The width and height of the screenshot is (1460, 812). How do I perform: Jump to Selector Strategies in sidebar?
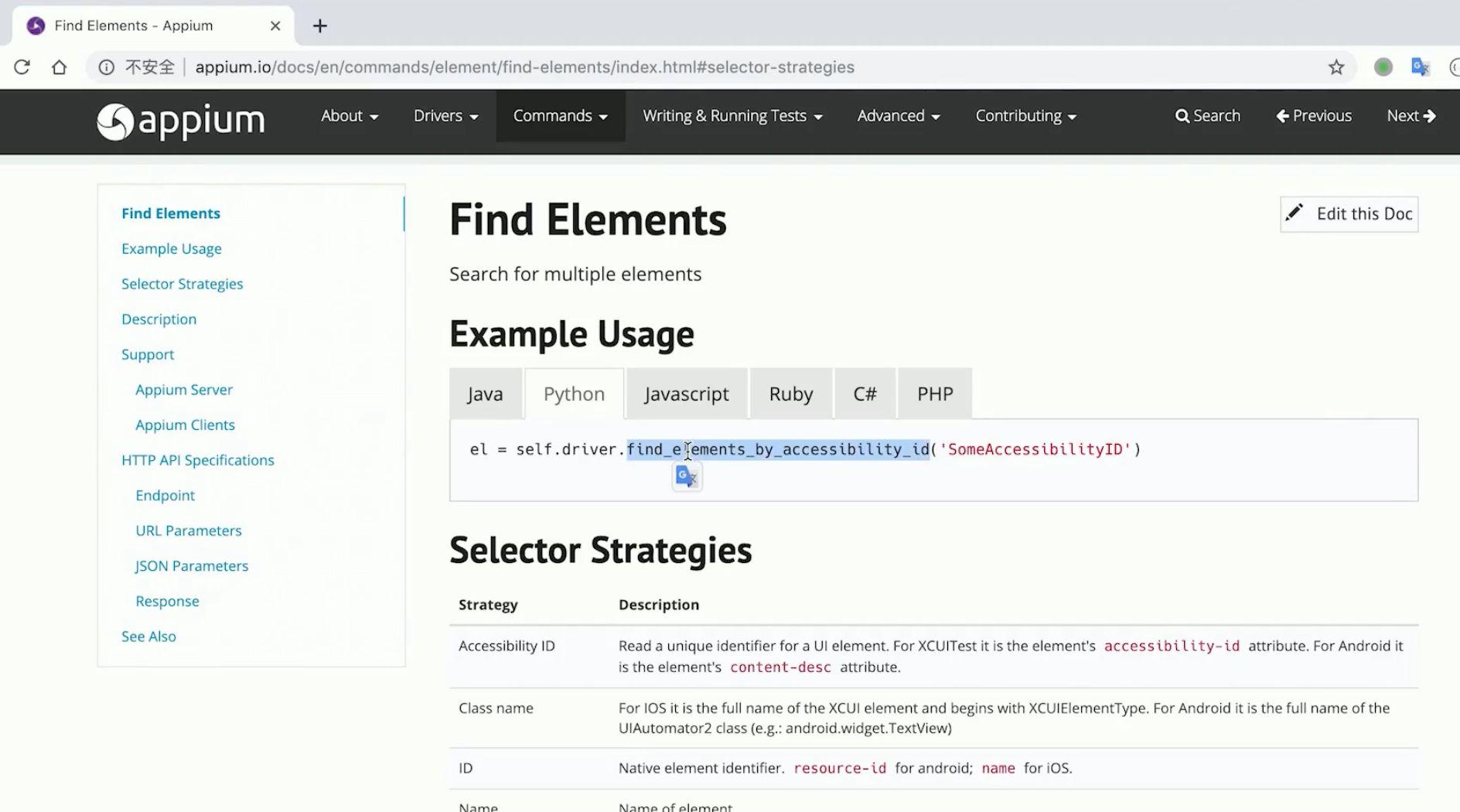point(182,284)
